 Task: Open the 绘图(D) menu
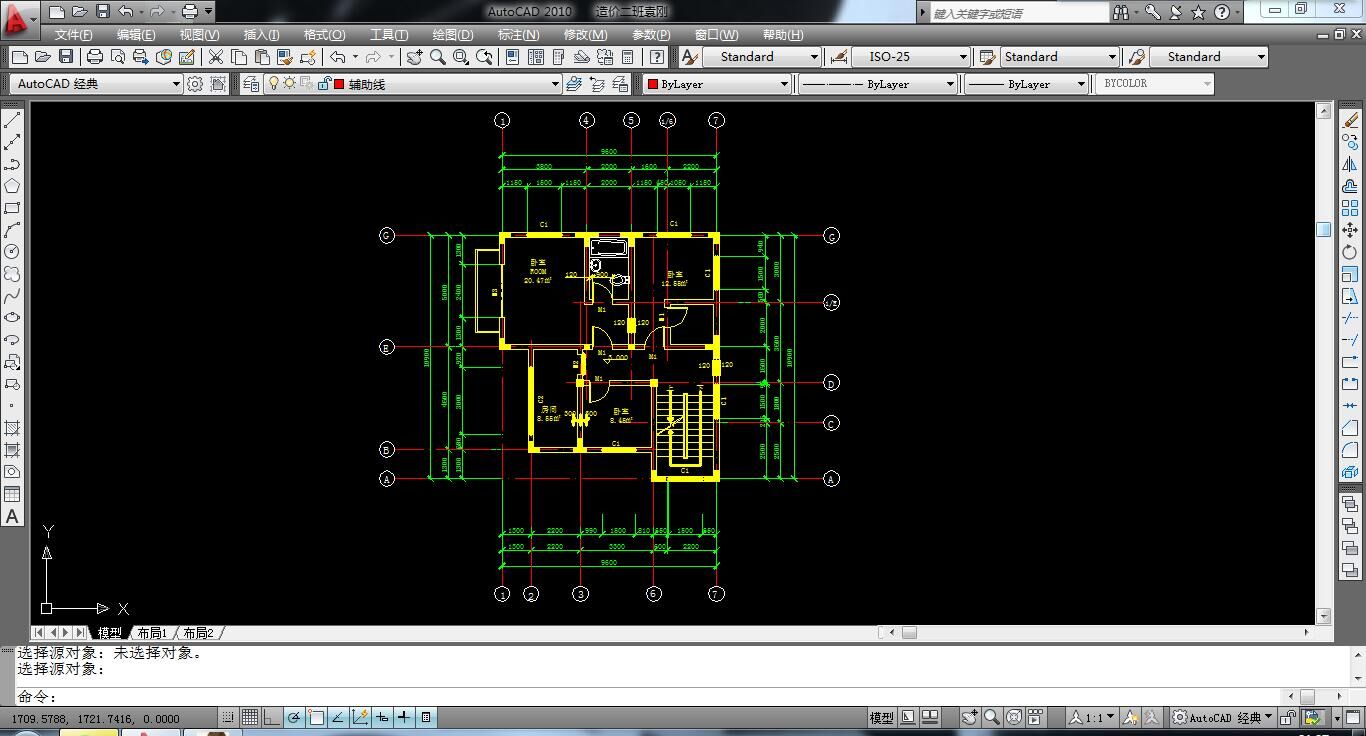point(452,35)
